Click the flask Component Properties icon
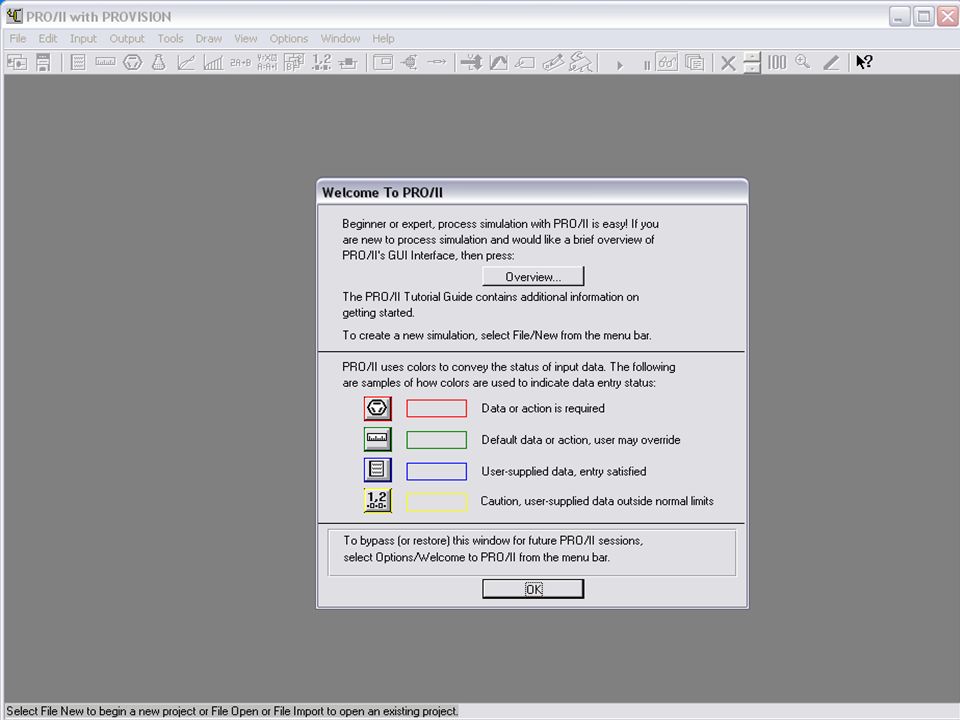 [159, 62]
